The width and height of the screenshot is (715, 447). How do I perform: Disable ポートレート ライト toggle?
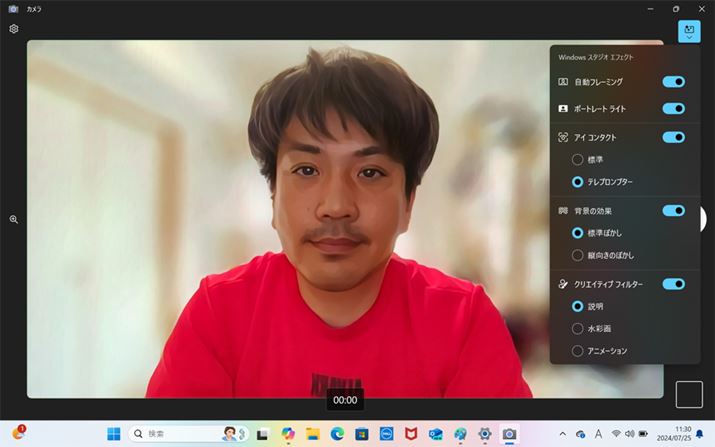673,108
